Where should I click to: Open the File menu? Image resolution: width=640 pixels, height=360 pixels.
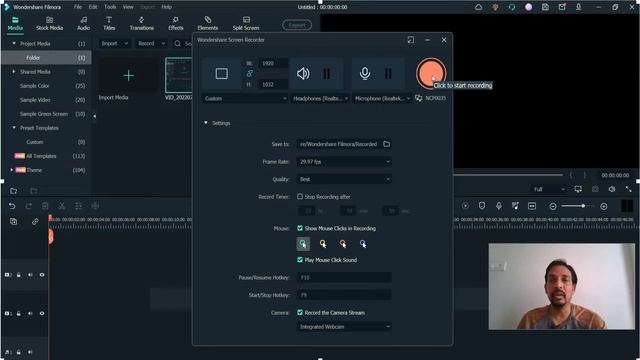(78, 7)
